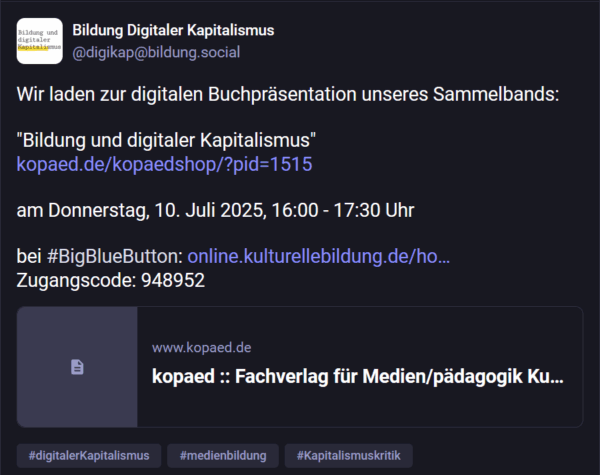Click the www.kopaed.de domain in card

pyautogui.click(x=201, y=347)
